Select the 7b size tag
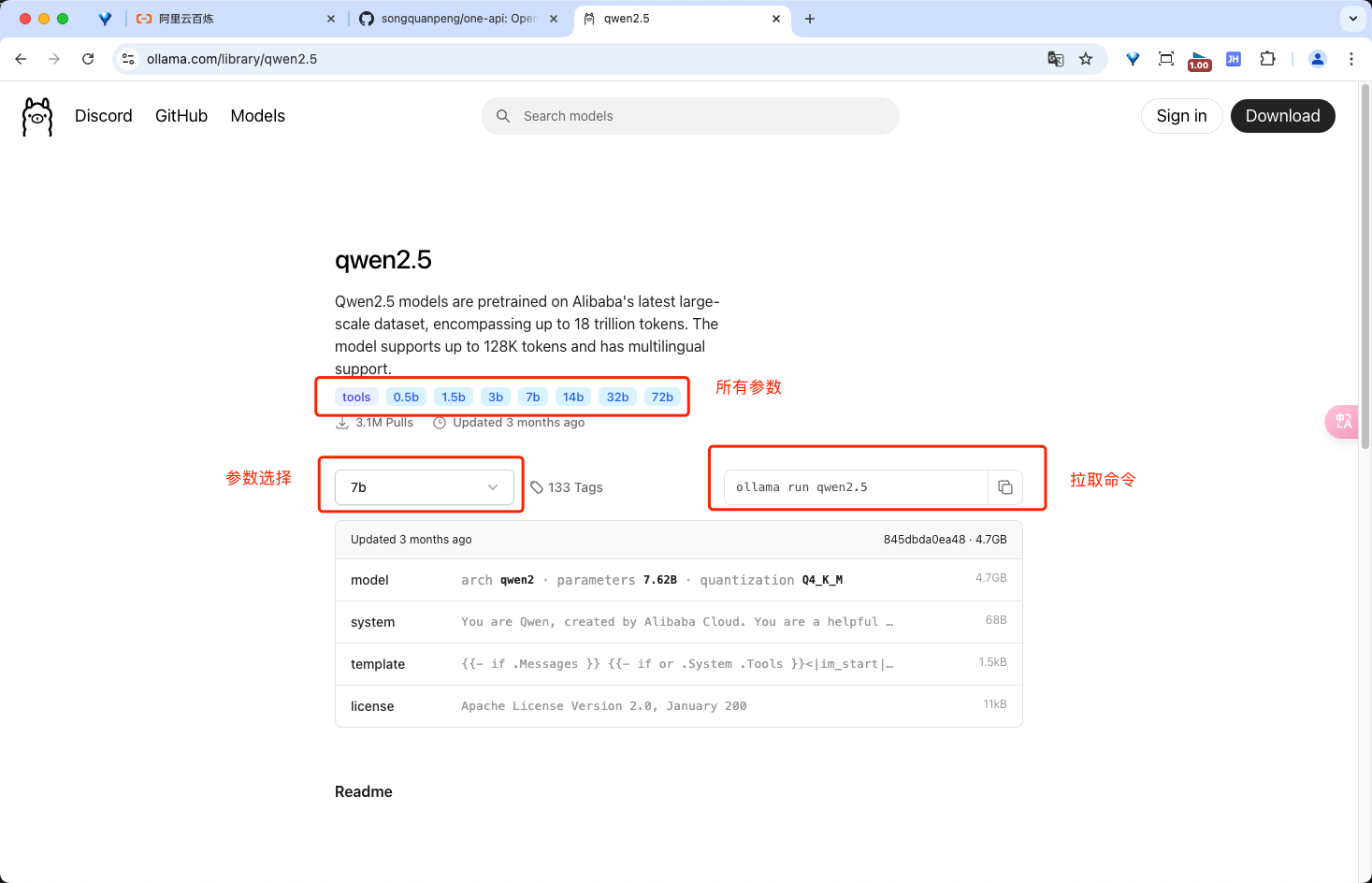The height and width of the screenshot is (883, 1372). [x=533, y=397]
